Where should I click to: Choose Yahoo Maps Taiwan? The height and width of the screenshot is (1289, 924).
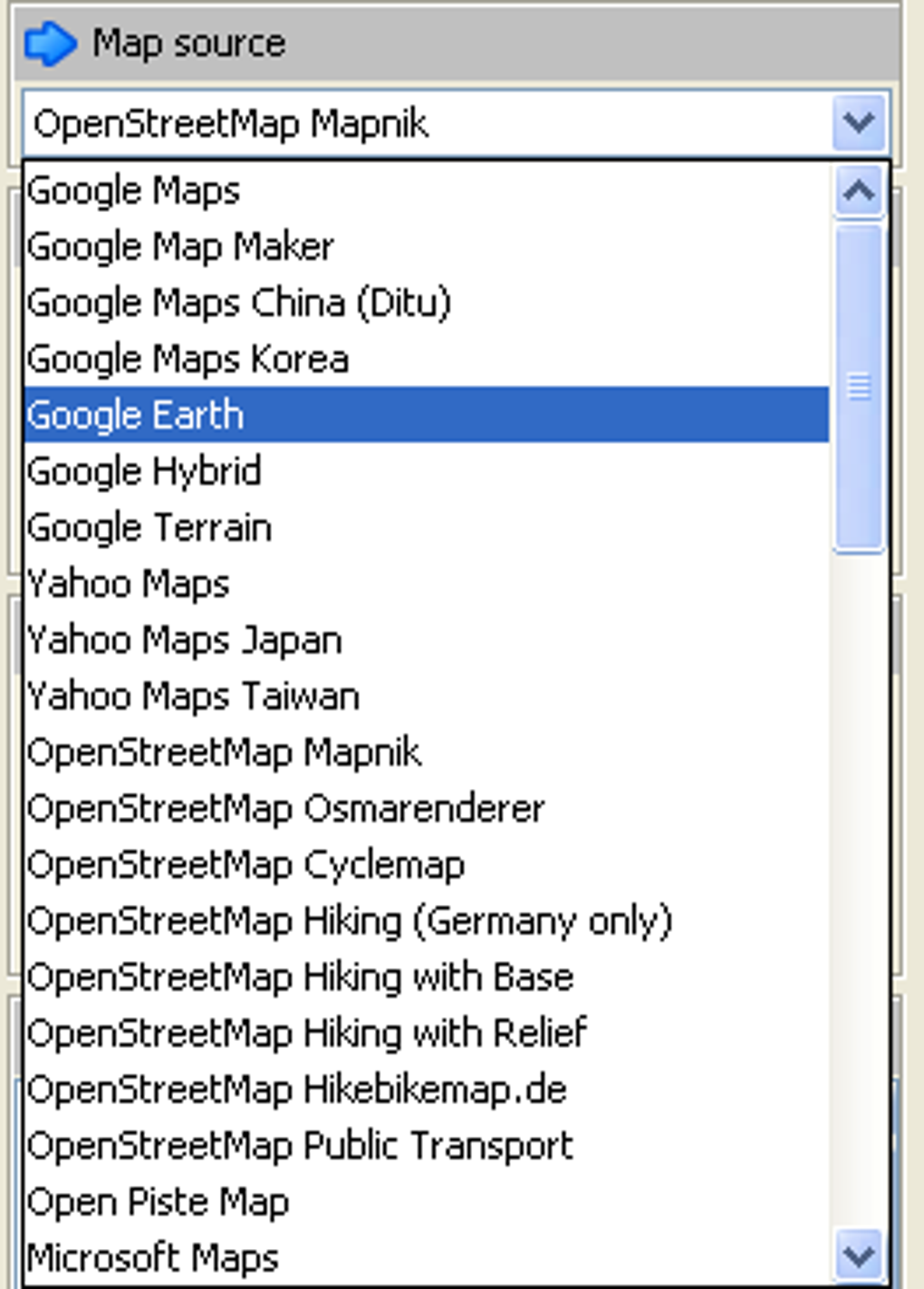pyautogui.click(x=426, y=696)
